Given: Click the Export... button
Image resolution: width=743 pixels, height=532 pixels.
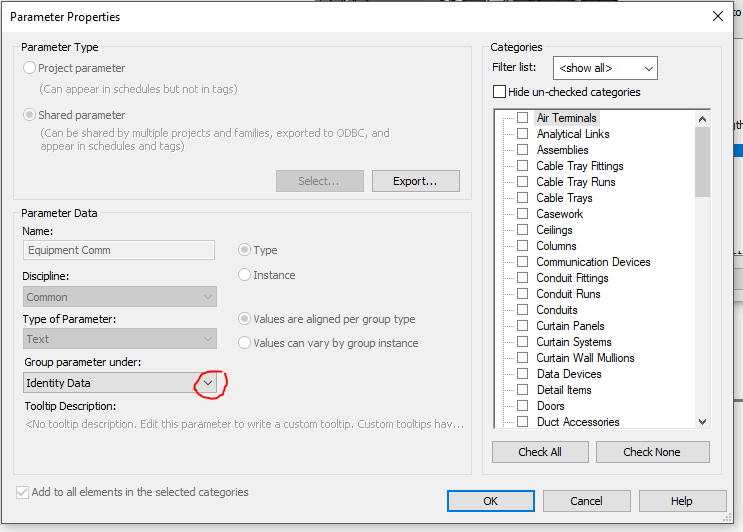Looking at the screenshot, I should click(x=416, y=181).
